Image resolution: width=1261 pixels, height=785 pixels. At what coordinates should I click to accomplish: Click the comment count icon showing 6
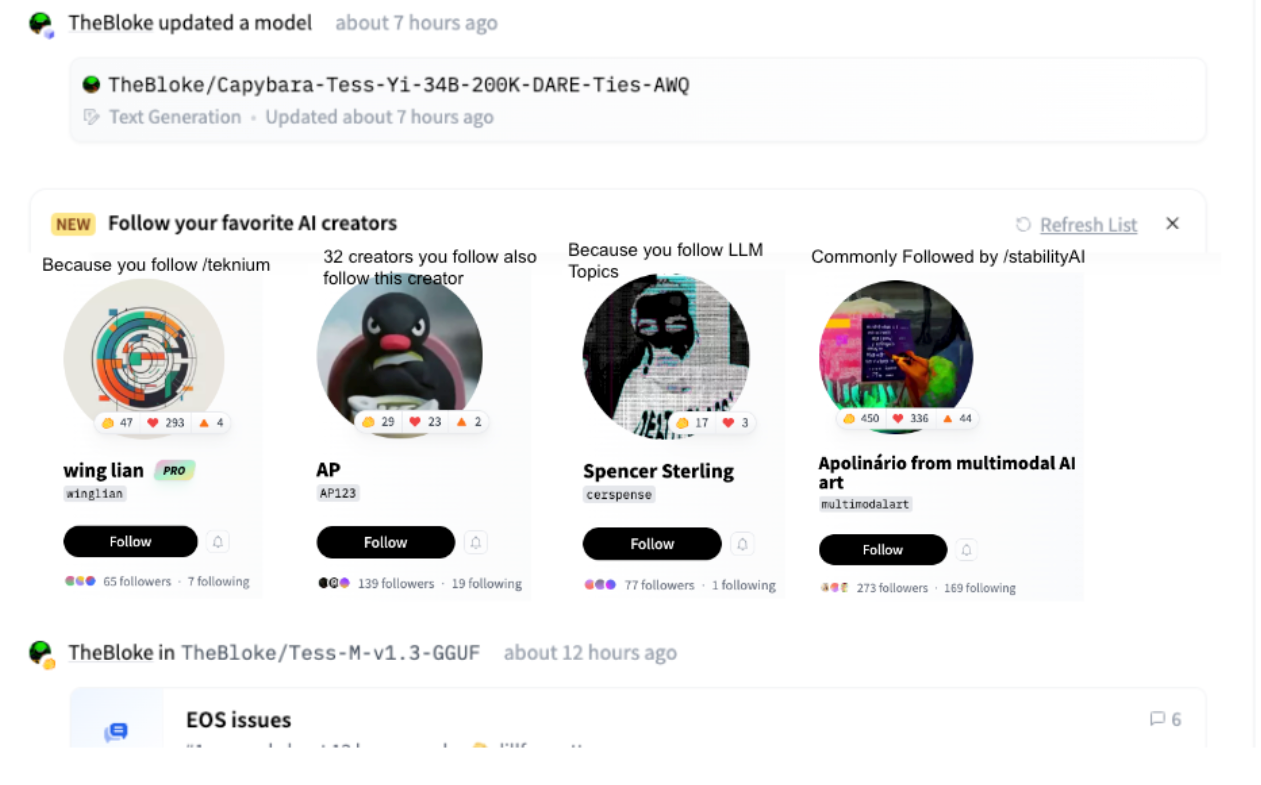(x=1158, y=719)
